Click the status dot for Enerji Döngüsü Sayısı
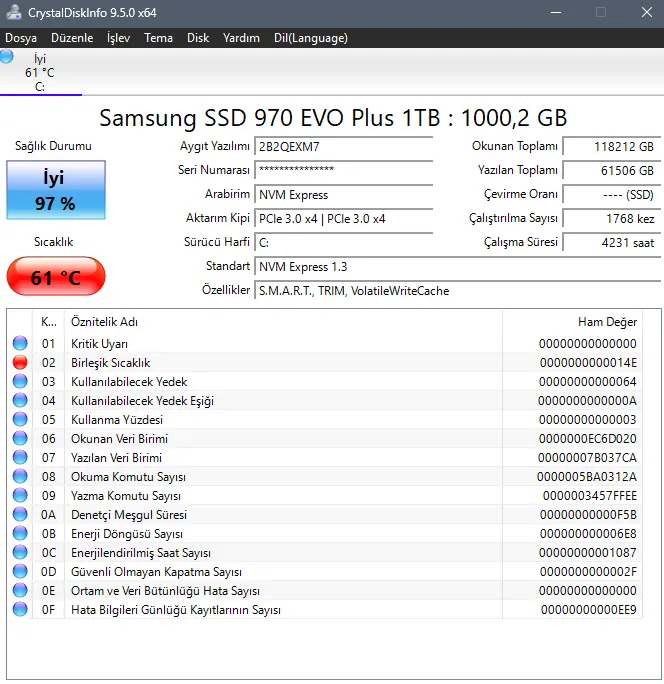 coord(20,533)
